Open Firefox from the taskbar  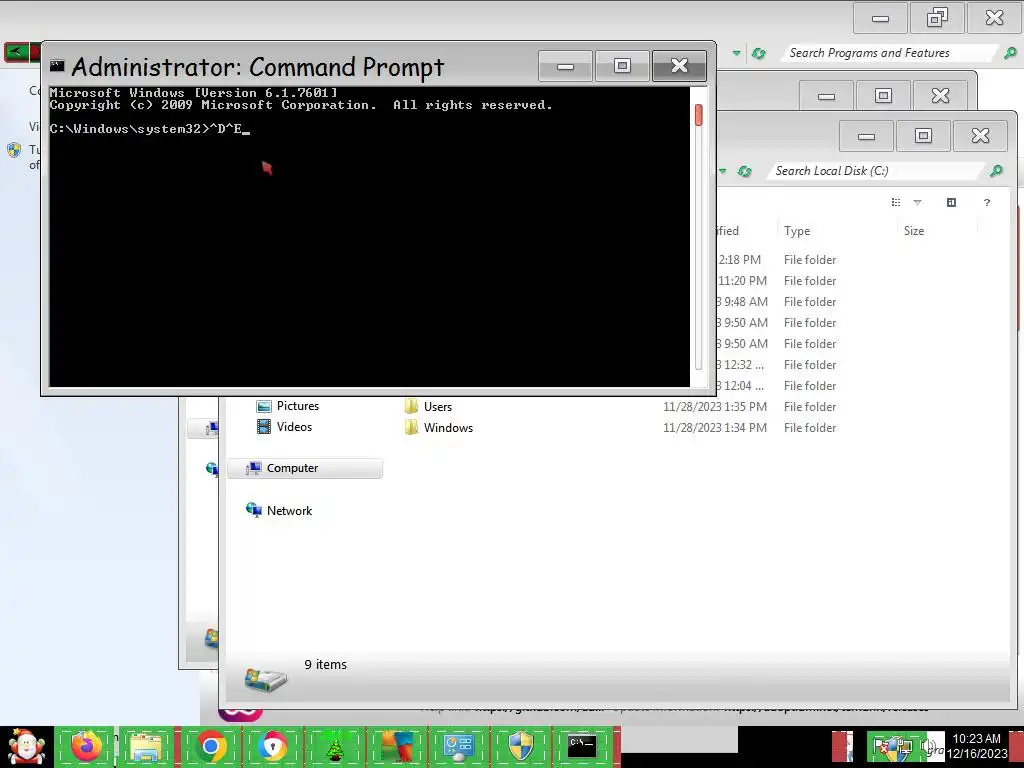(86, 746)
